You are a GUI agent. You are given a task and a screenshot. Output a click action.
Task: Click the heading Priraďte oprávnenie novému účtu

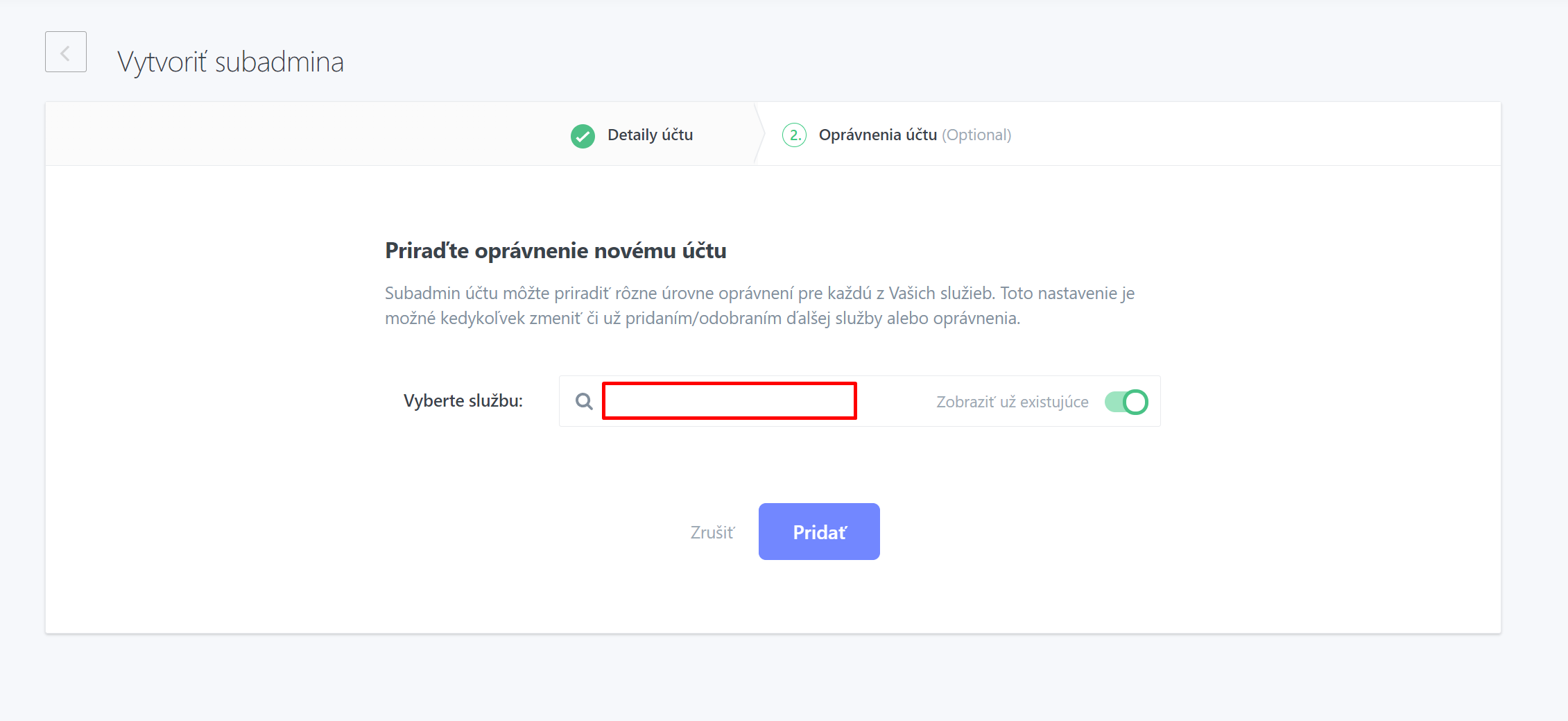click(555, 251)
